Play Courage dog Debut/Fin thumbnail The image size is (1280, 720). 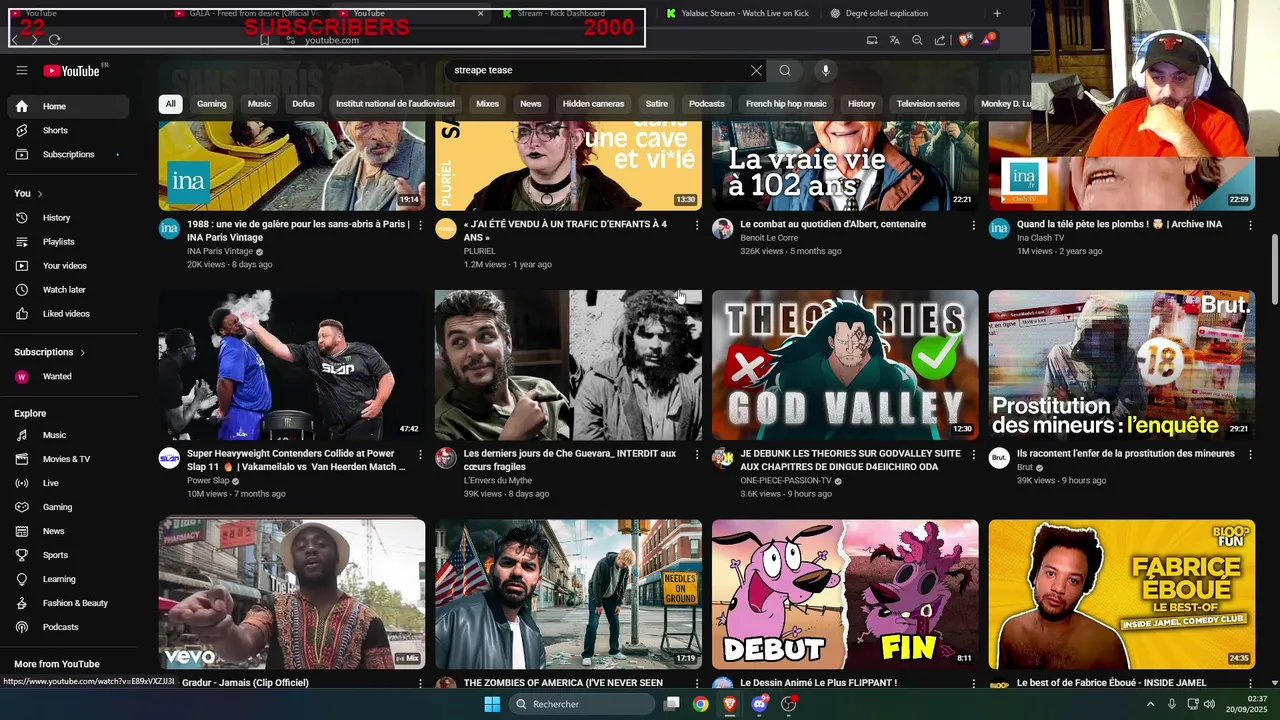pyautogui.click(x=845, y=594)
